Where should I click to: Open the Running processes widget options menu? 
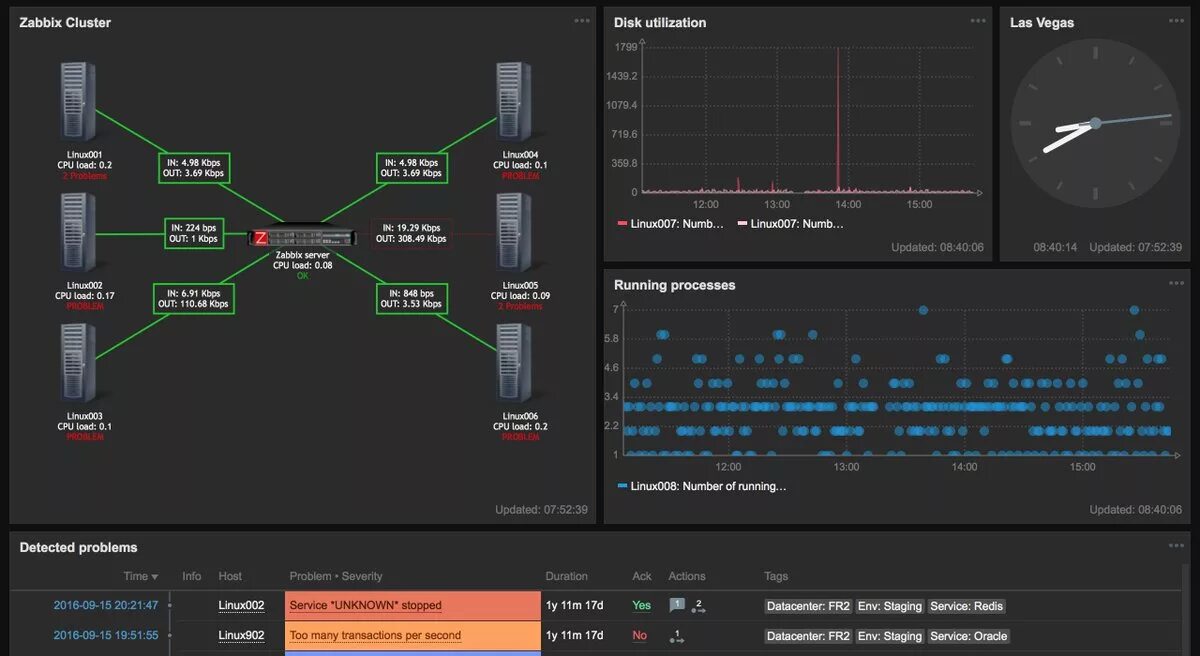(1176, 283)
